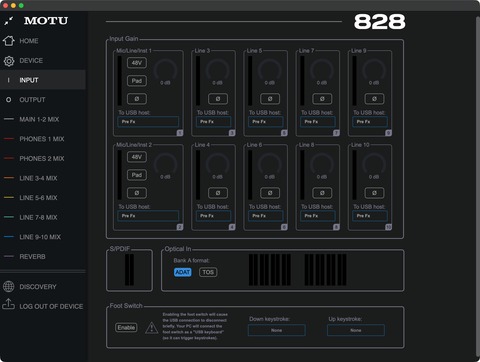The image size is (480, 362).
Task: Click channel number badge on Line 10
Action: pos(388,227)
